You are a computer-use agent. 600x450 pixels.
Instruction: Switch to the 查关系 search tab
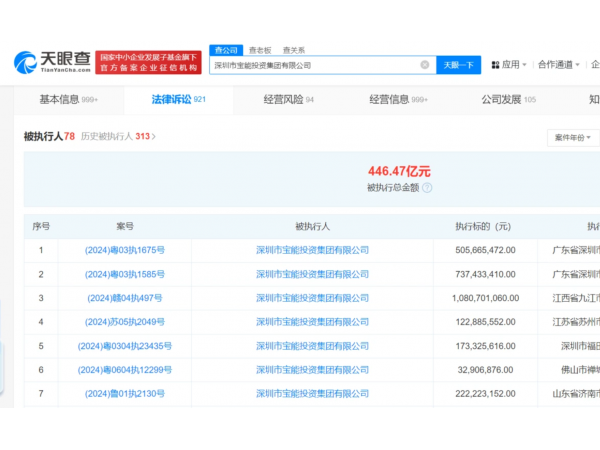[x=293, y=49]
